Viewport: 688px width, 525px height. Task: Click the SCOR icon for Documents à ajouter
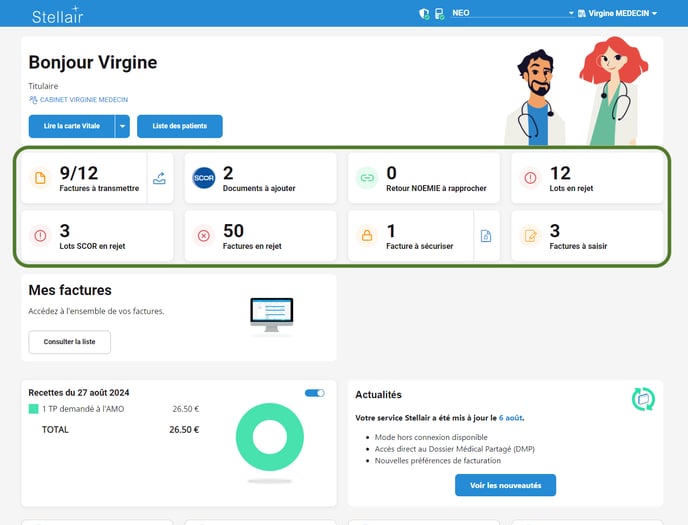pos(204,178)
